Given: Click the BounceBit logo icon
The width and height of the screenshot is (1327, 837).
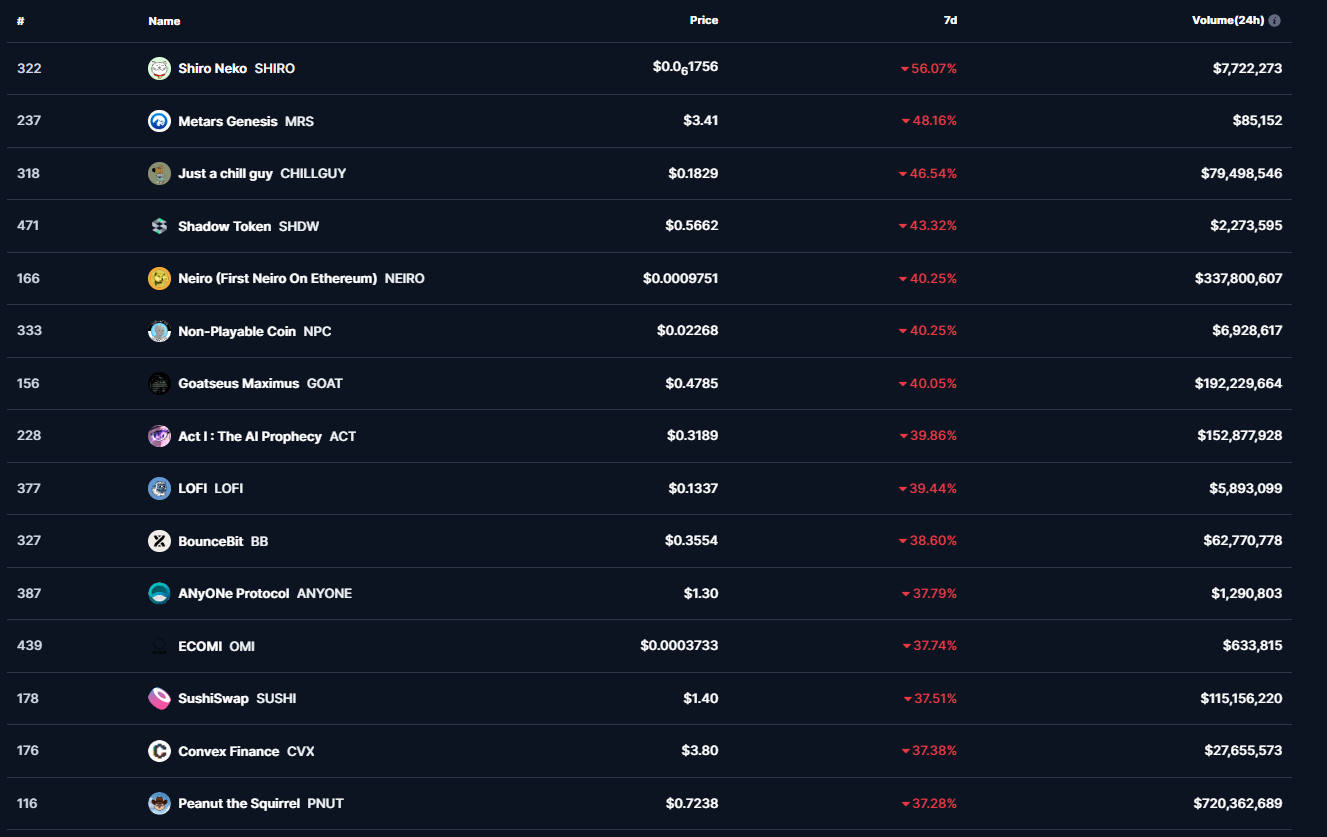Looking at the screenshot, I should coord(159,541).
